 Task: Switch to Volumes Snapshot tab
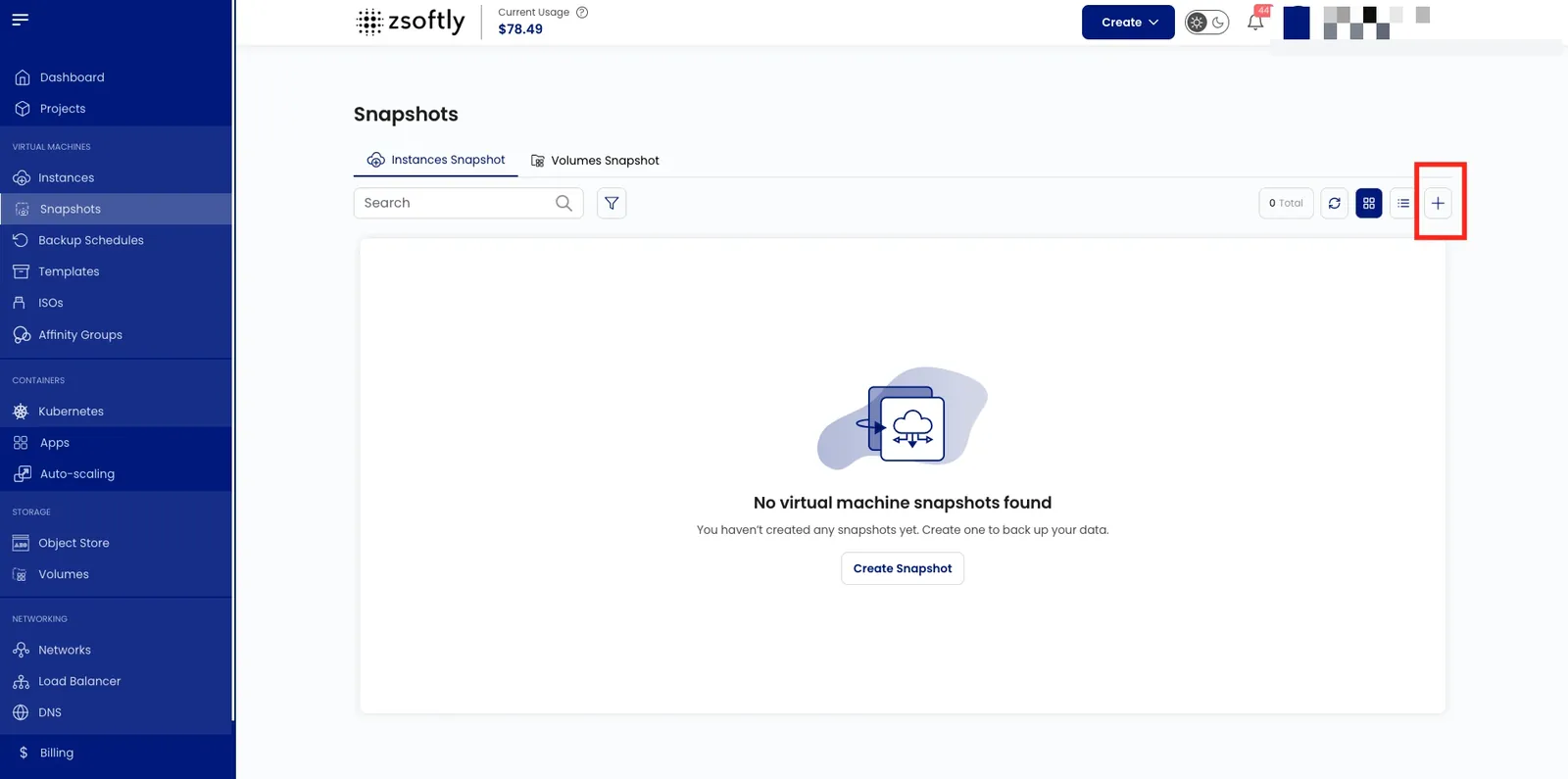(595, 161)
